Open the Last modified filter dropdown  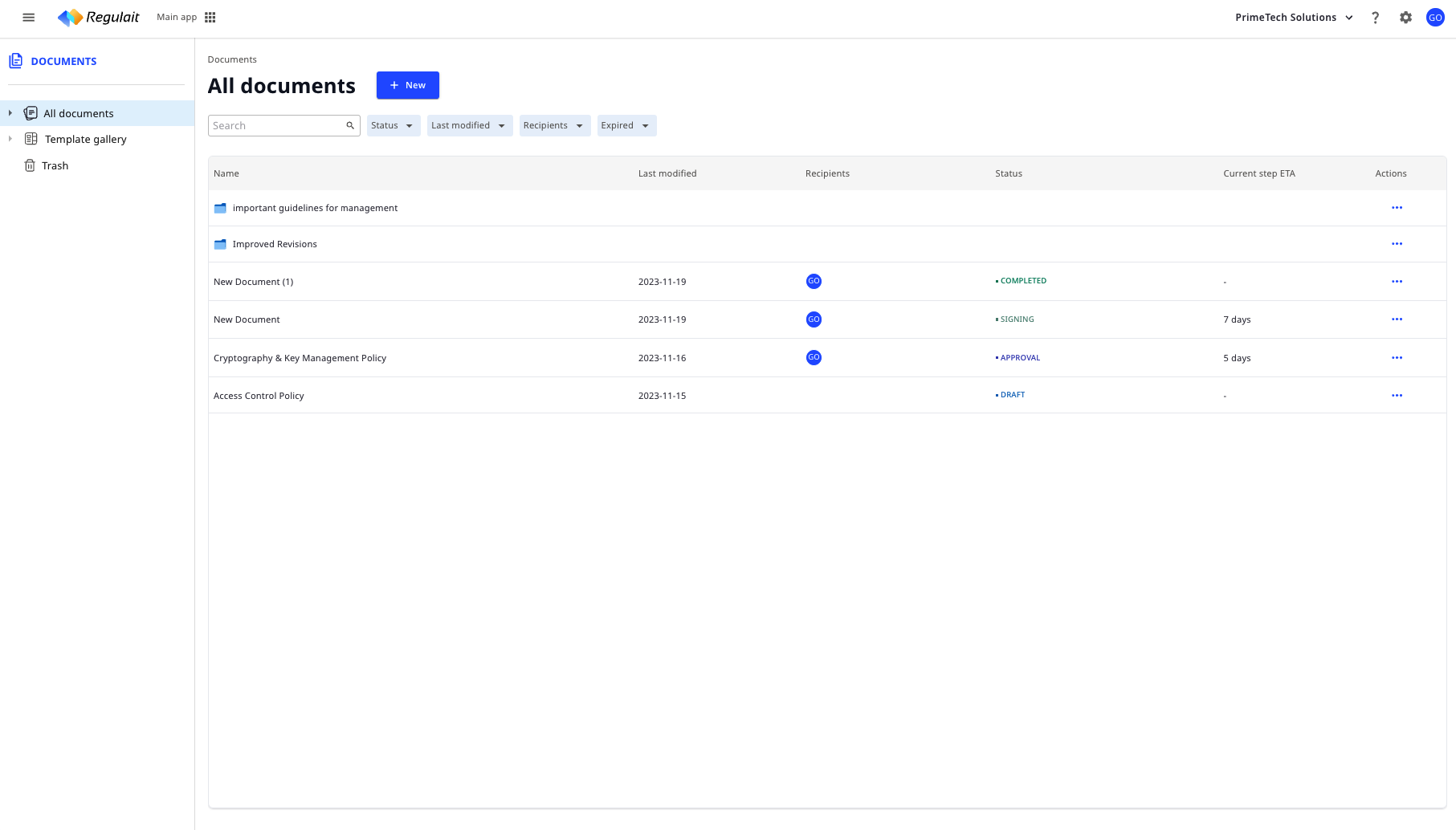tap(469, 126)
